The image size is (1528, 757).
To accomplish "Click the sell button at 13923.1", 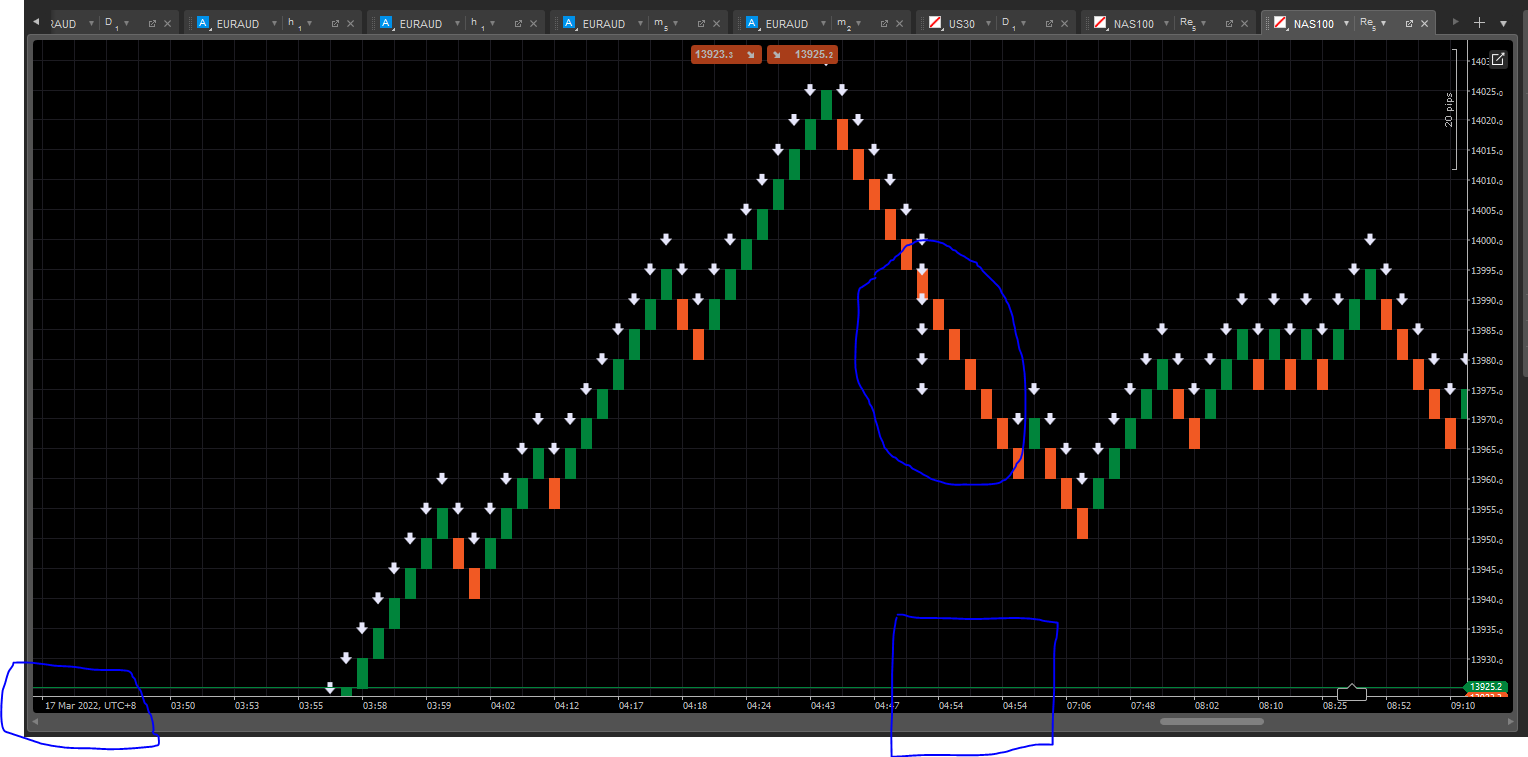I will tap(725, 55).
